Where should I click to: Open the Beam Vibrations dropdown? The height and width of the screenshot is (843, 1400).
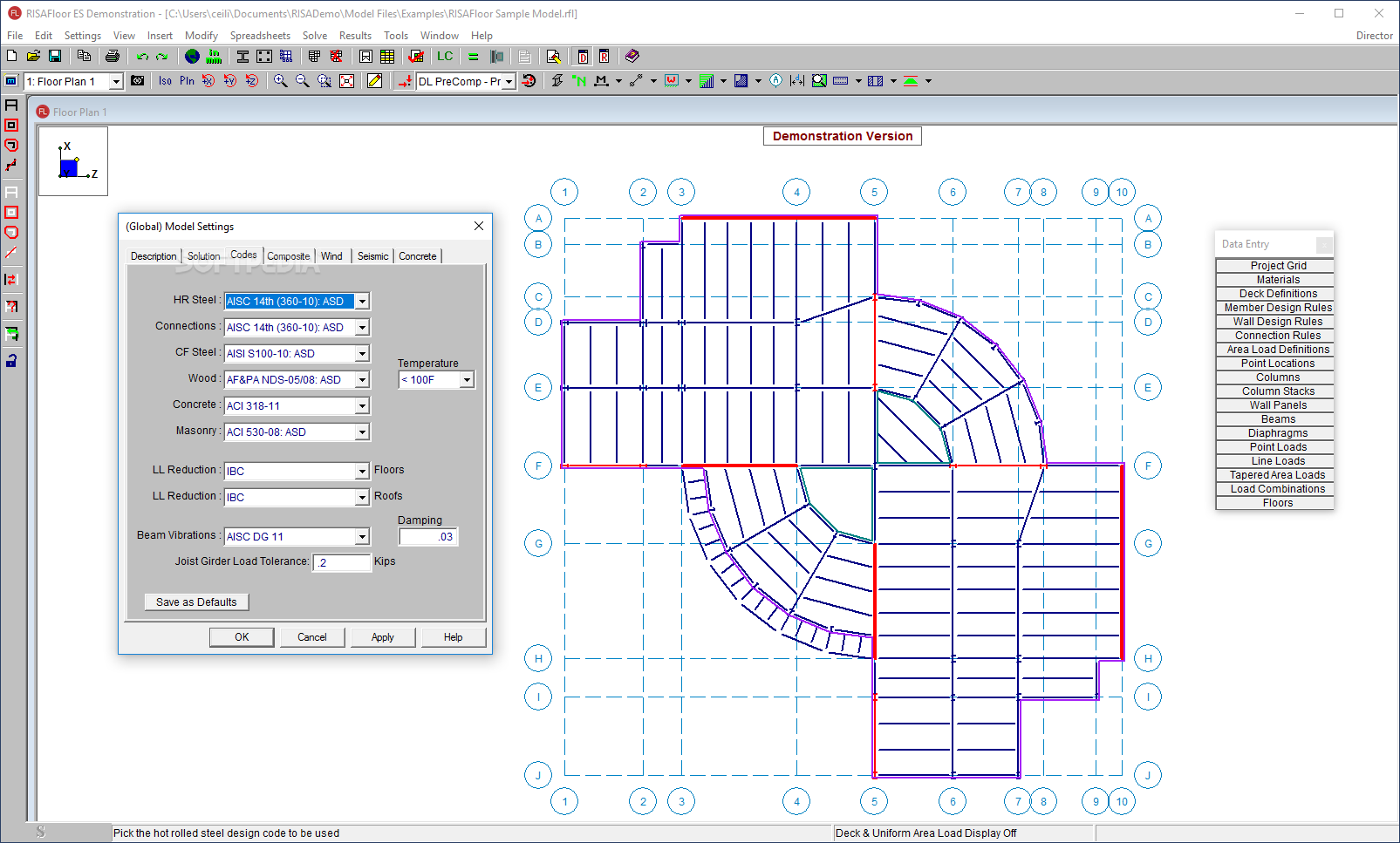pos(362,537)
